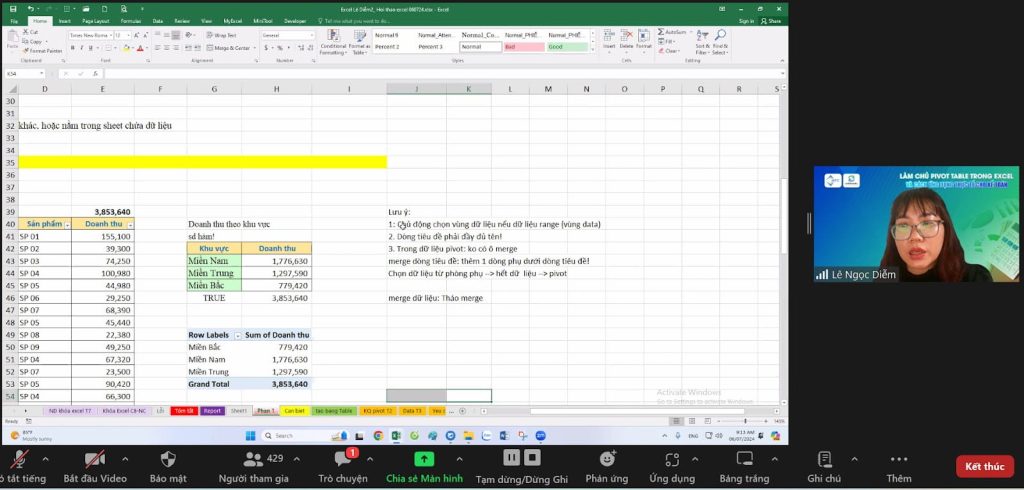1024x490 pixels.
Task: Apply percent style
Action: [280, 48]
